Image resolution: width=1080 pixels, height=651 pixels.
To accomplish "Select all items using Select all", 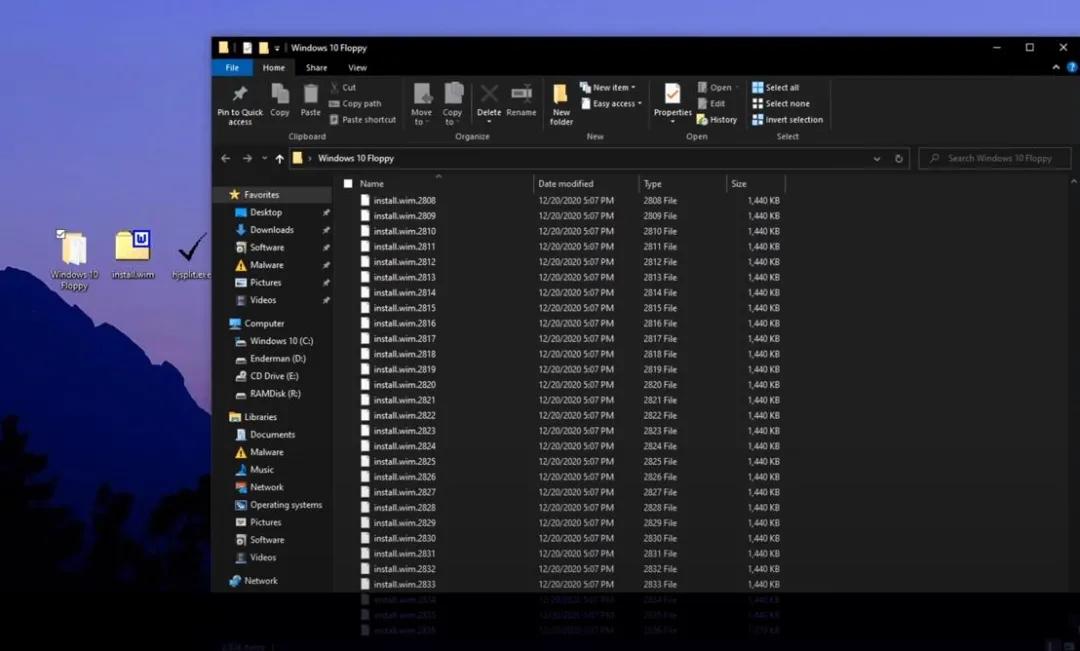I will tap(781, 87).
